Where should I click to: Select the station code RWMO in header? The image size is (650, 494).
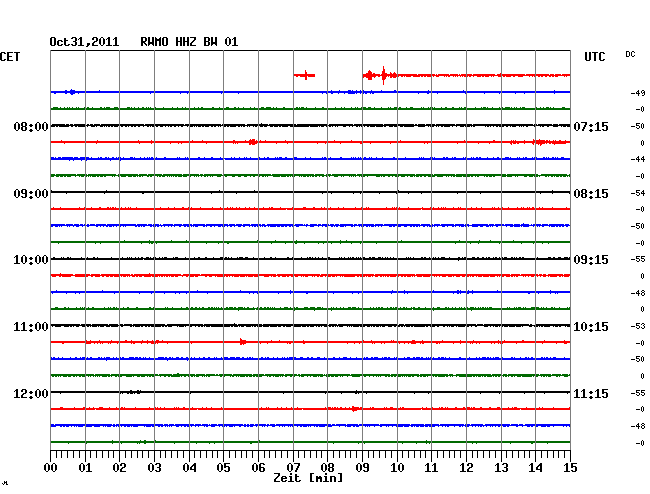[x=154, y=42]
